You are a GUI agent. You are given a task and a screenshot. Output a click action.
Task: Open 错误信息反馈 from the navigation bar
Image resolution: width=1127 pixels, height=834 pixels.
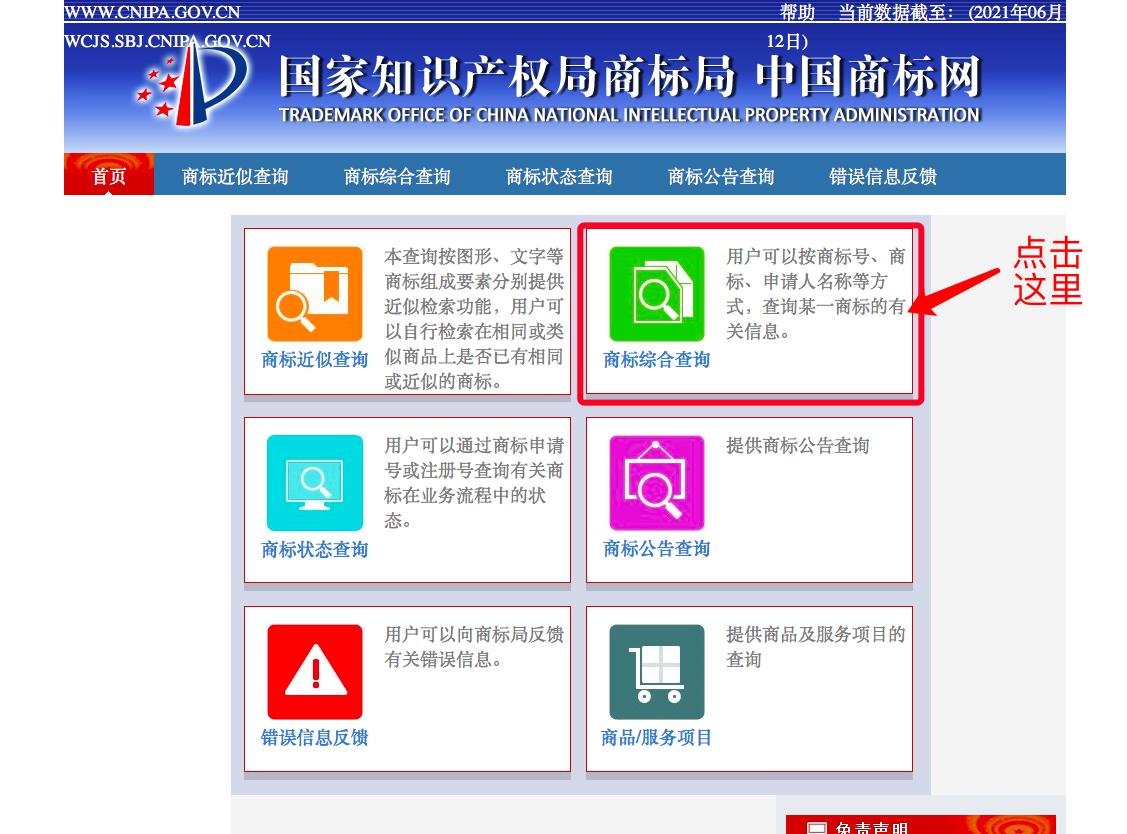point(884,174)
